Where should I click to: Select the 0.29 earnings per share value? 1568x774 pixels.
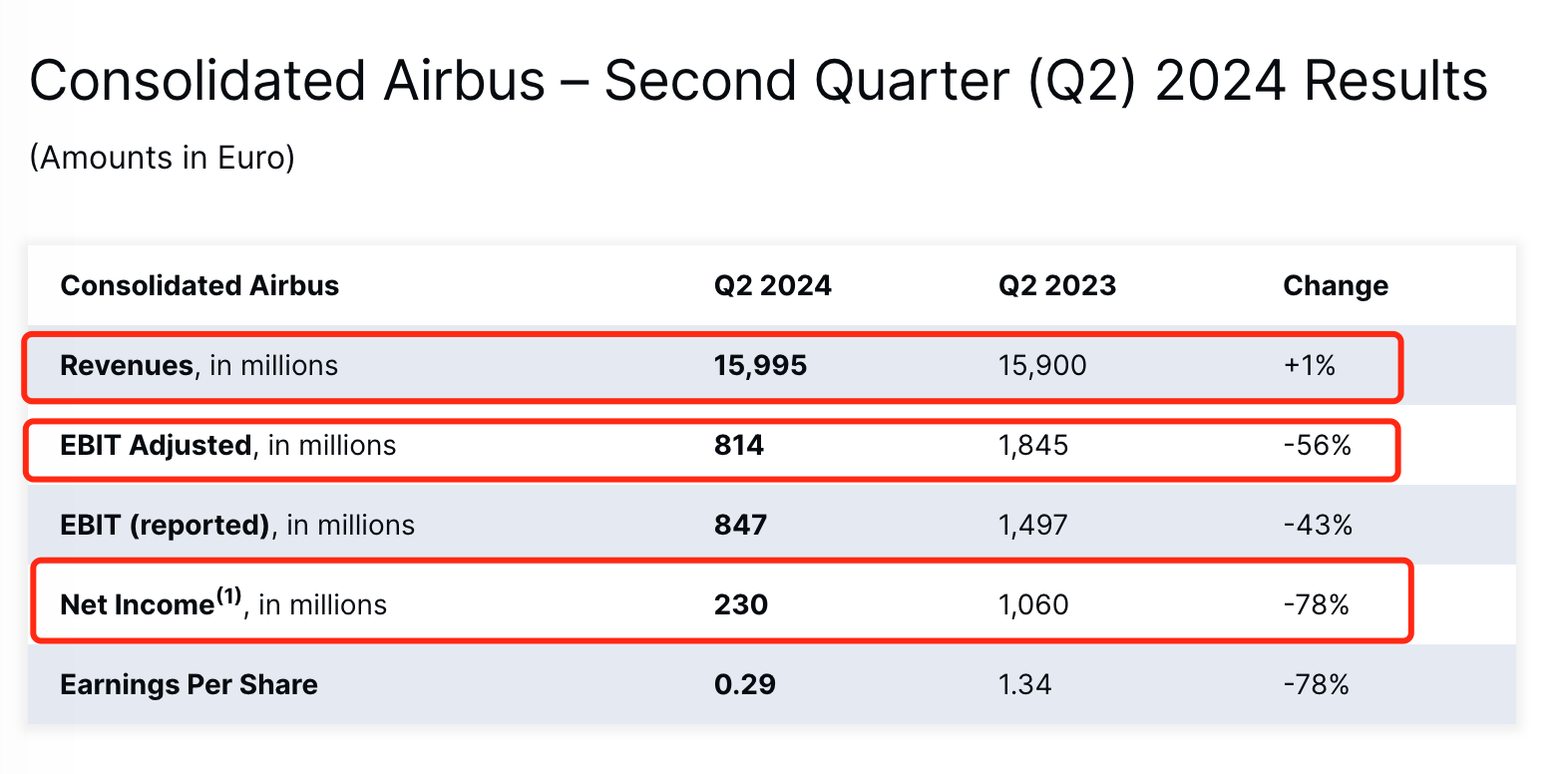click(x=744, y=685)
